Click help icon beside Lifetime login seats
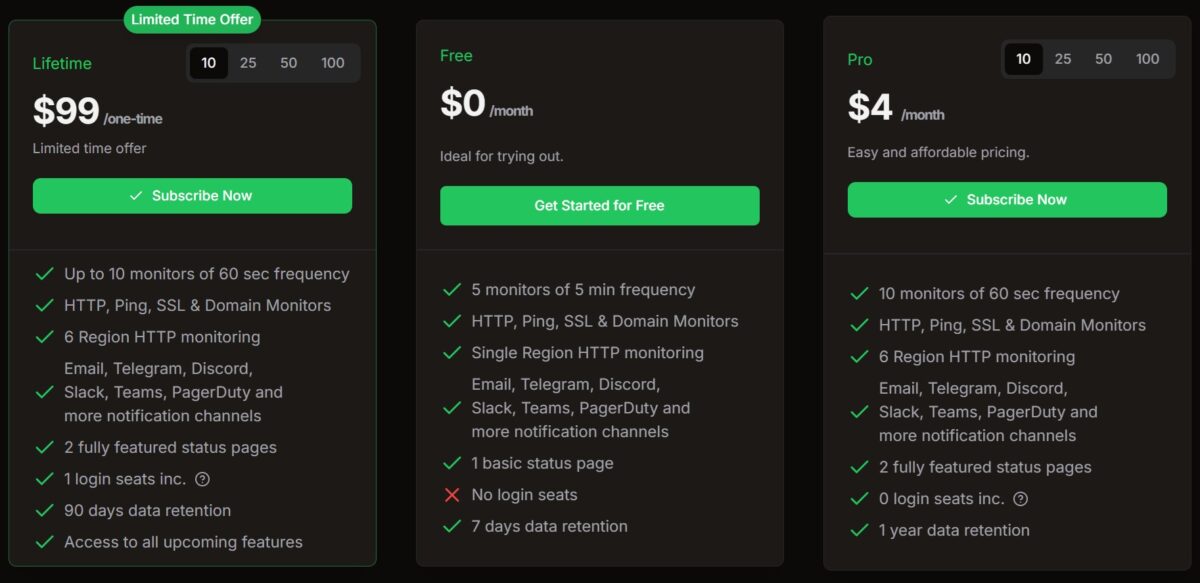Screen dimensions: 1200x583 coord(203,479)
